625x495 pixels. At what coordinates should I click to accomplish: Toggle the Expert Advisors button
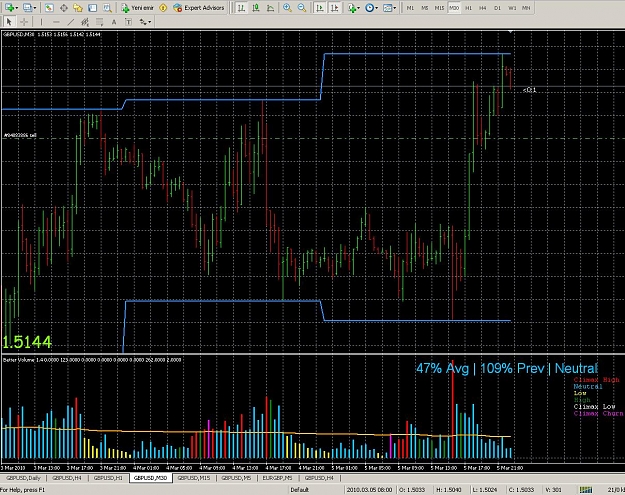199,8
